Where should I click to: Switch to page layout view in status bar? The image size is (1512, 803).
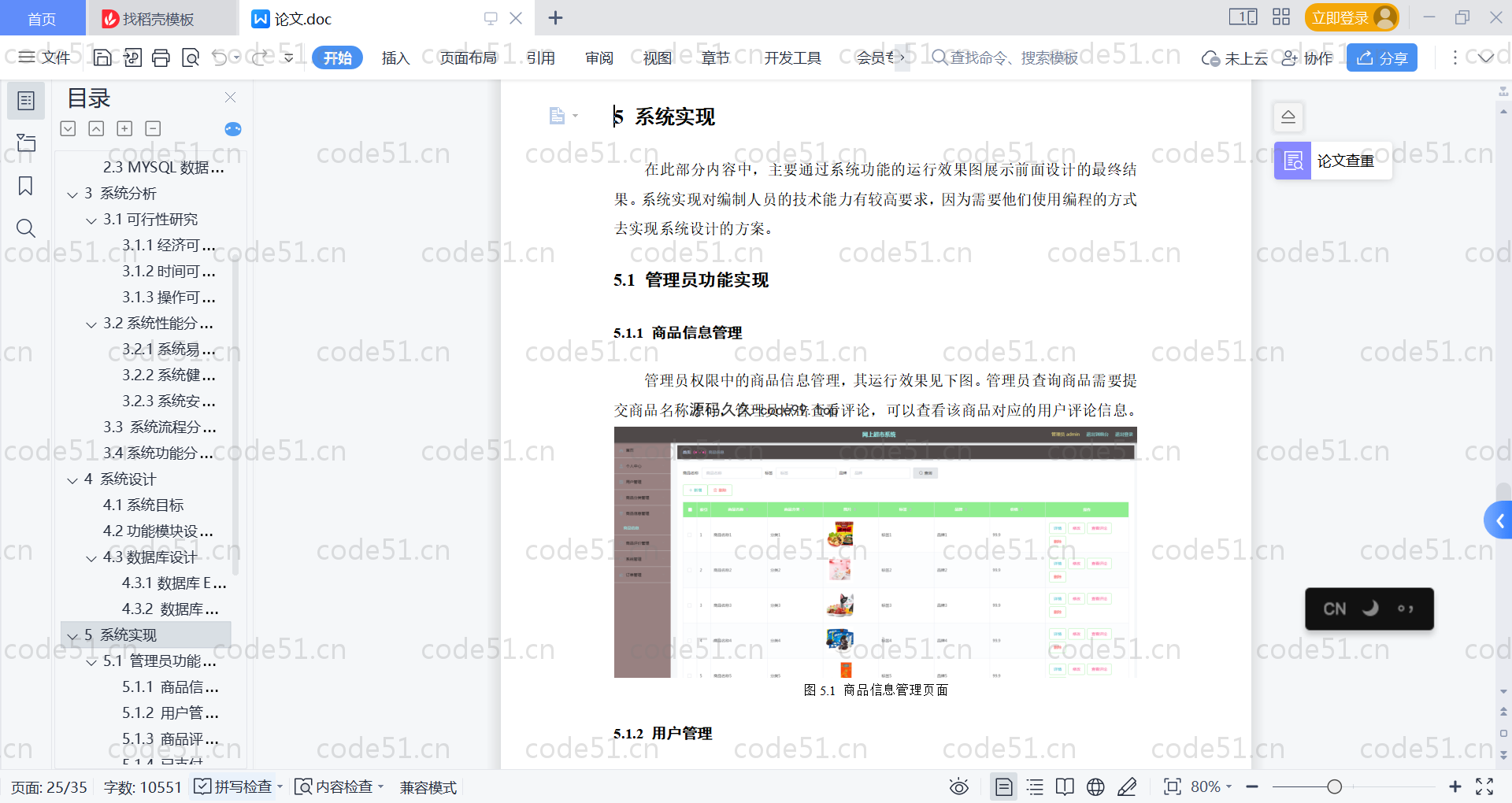click(x=1004, y=786)
